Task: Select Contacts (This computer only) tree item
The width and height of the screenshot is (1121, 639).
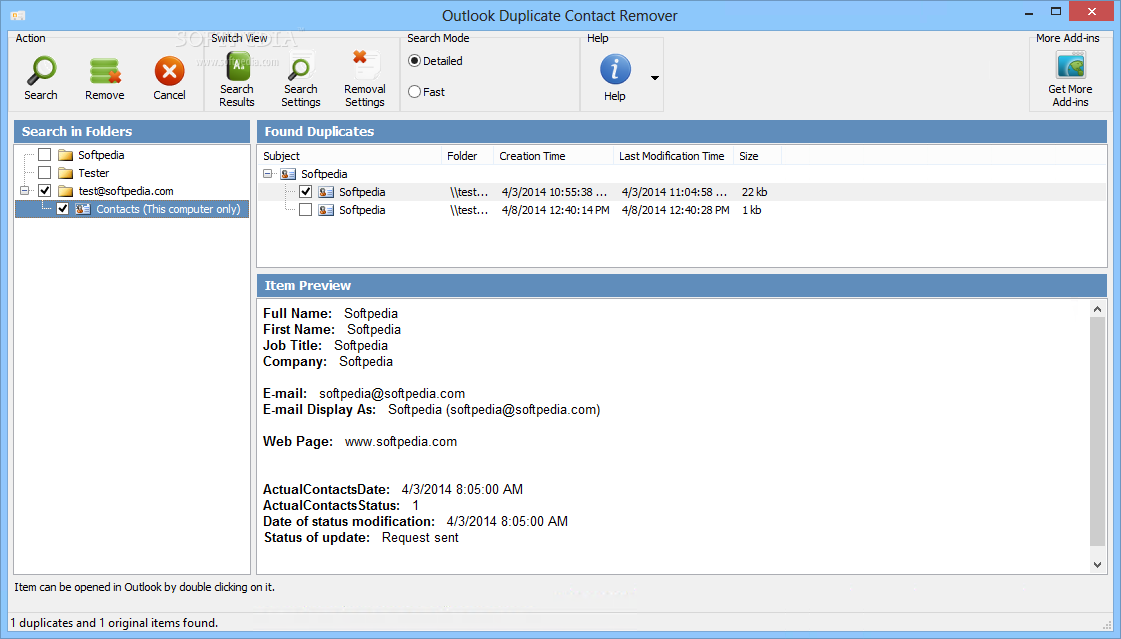Action: pos(168,209)
